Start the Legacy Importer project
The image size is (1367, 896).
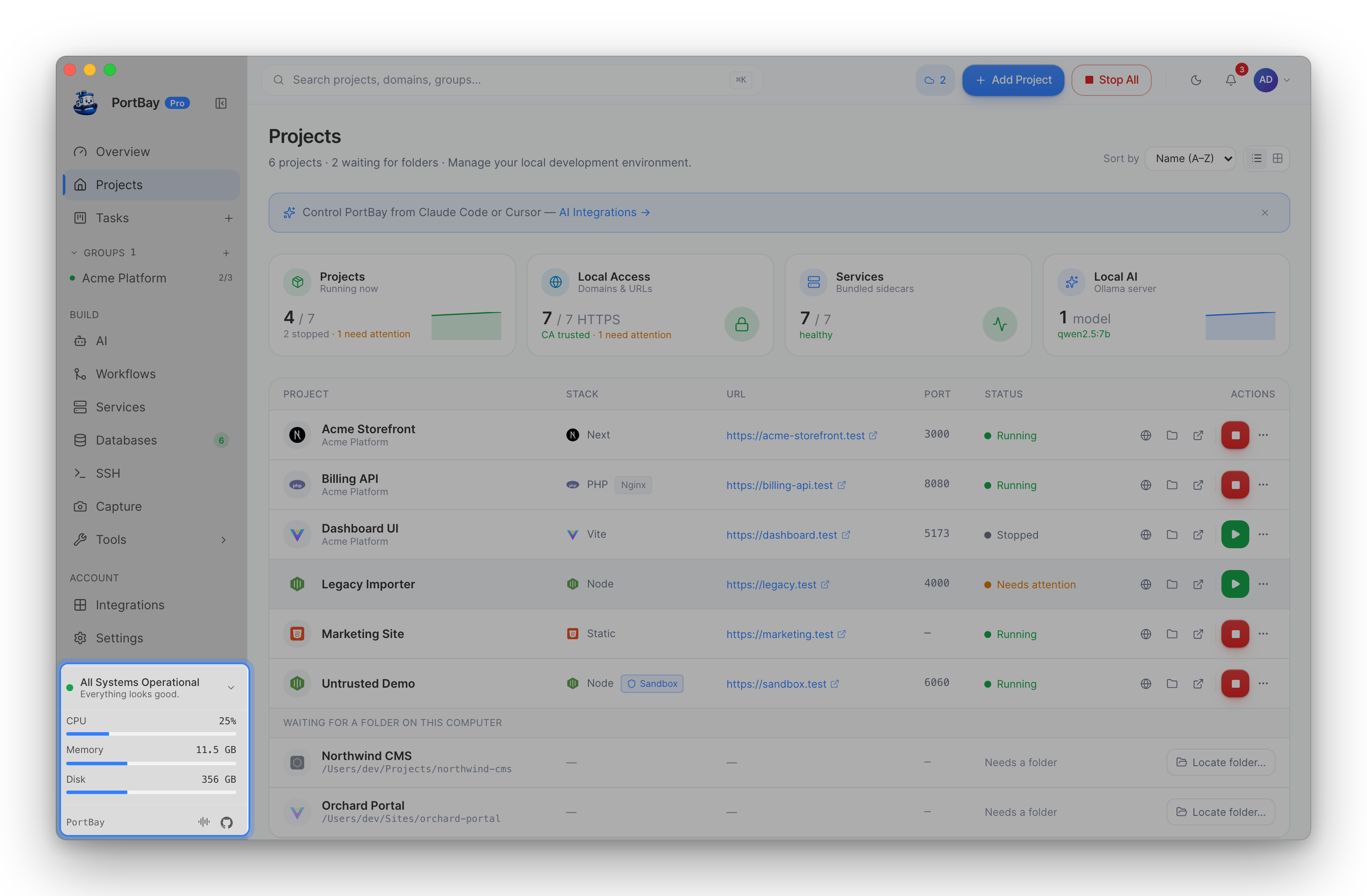tap(1235, 584)
